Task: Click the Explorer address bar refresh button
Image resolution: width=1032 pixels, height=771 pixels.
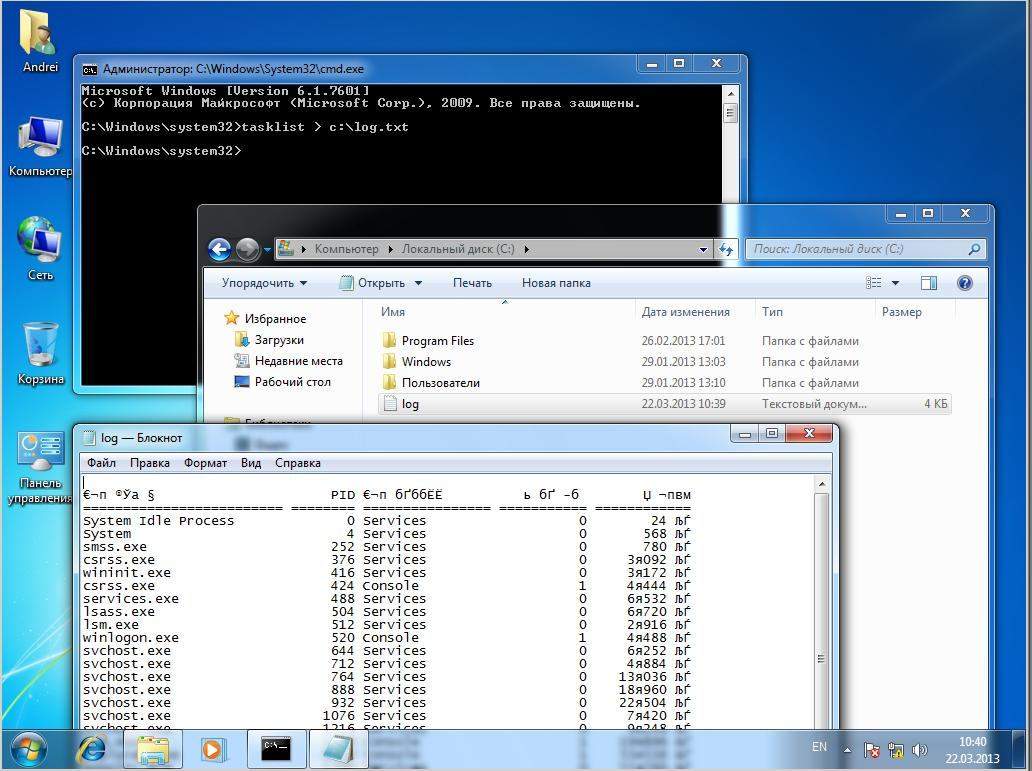Action: (x=726, y=249)
